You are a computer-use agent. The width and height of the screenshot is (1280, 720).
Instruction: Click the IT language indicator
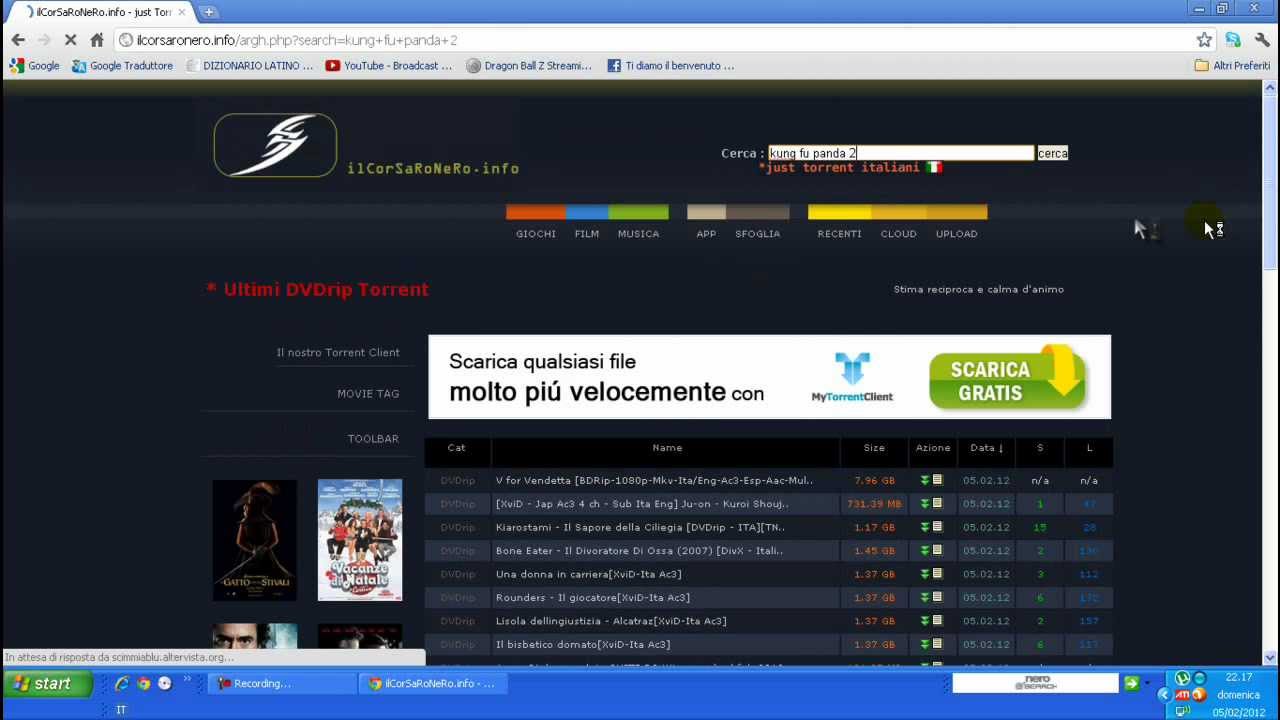[x=121, y=710]
